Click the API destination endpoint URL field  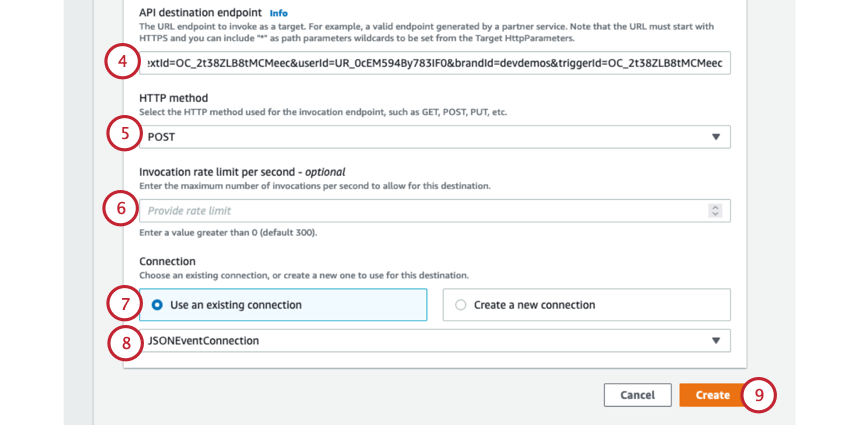[x=435, y=63]
